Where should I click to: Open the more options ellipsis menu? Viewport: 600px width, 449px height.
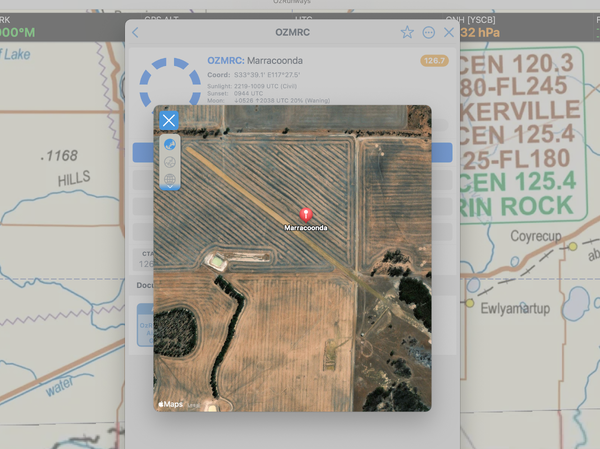[x=429, y=32]
